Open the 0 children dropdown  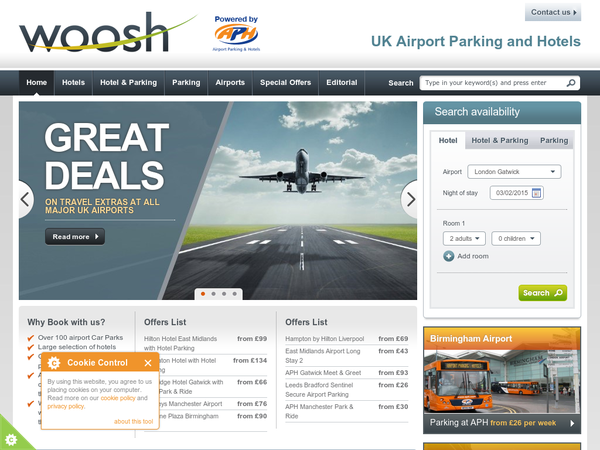pos(516,238)
